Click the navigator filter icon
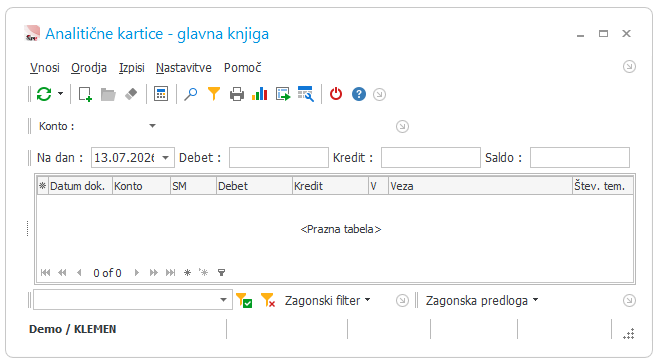 221,273
